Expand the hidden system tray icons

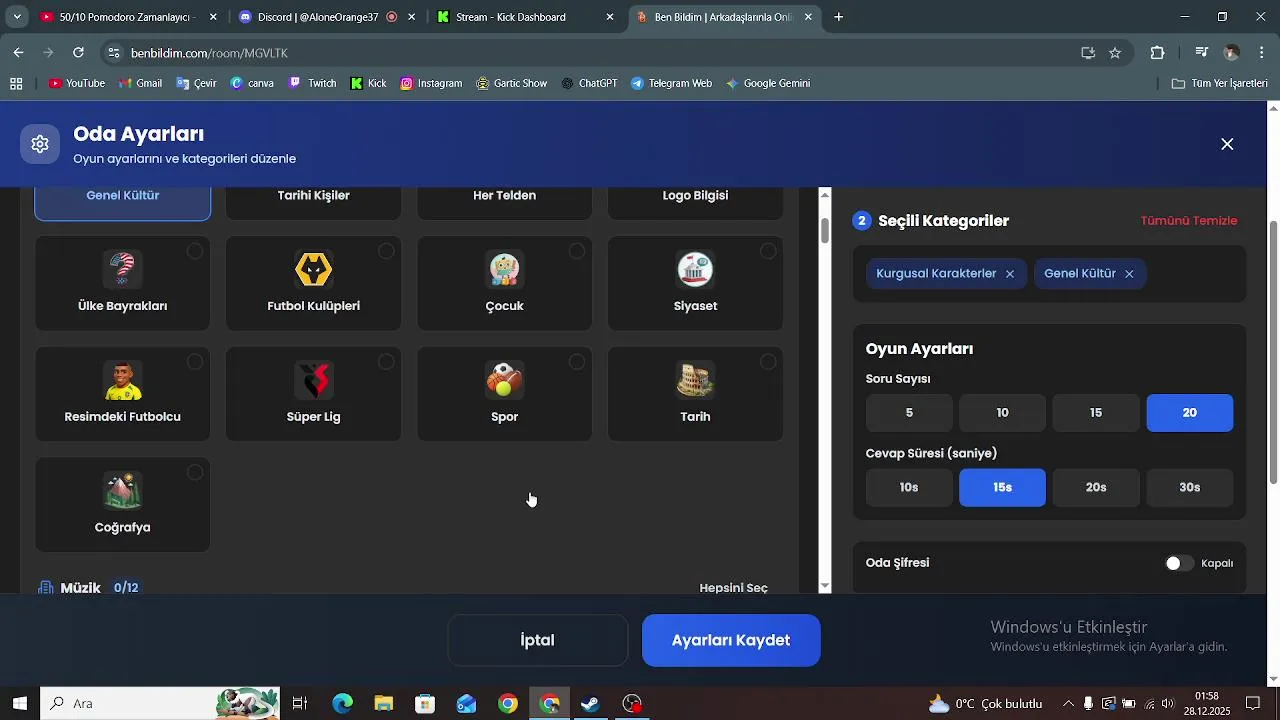(x=1068, y=704)
